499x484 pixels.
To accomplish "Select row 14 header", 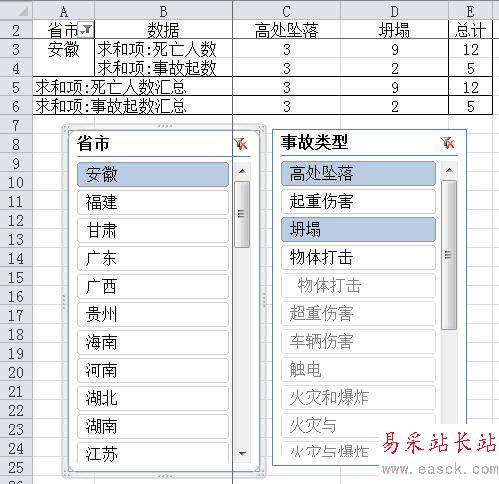I will pyautogui.click(x=16, y=258).
